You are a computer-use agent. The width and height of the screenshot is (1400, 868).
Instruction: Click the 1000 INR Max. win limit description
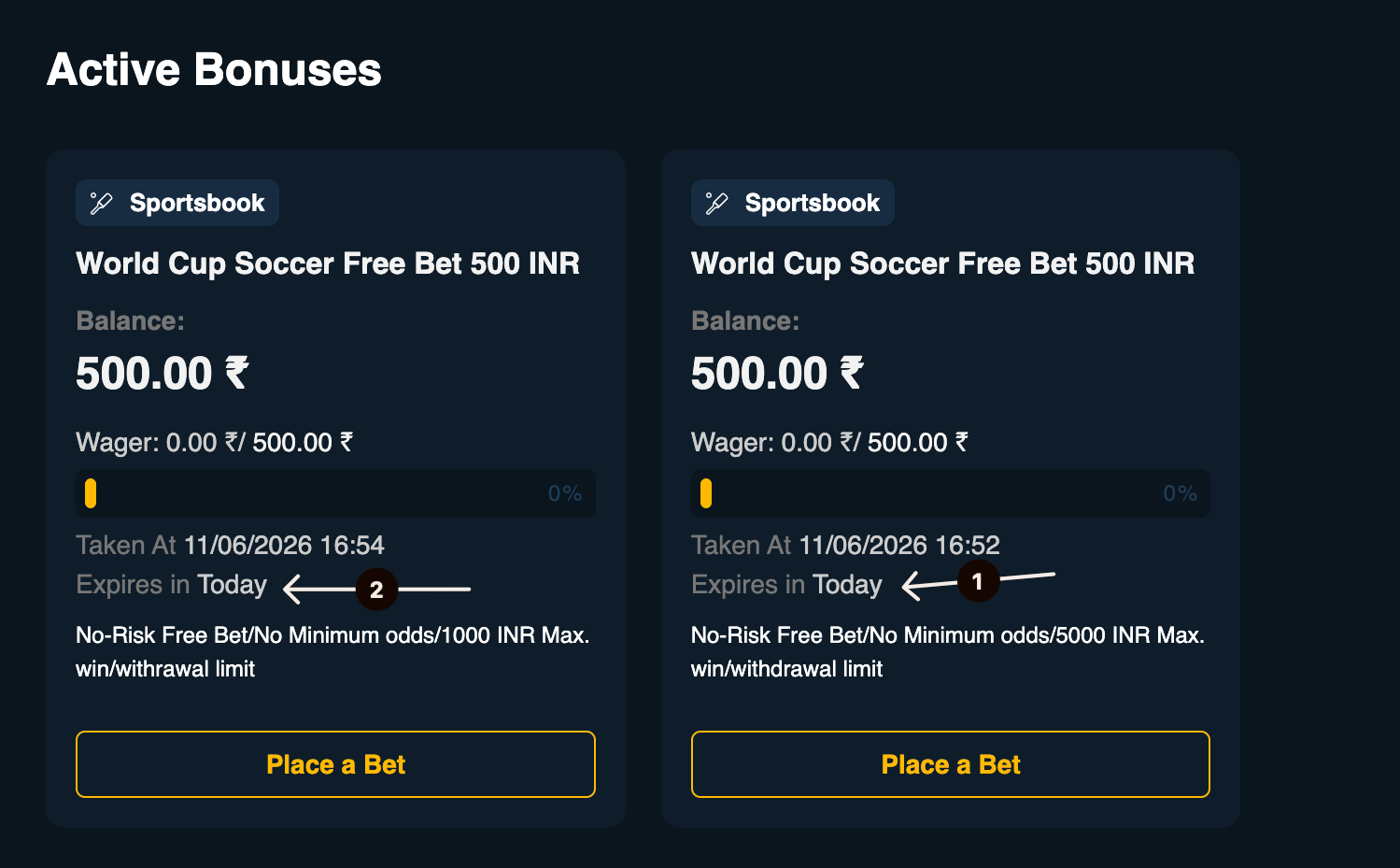pos(332,651)
